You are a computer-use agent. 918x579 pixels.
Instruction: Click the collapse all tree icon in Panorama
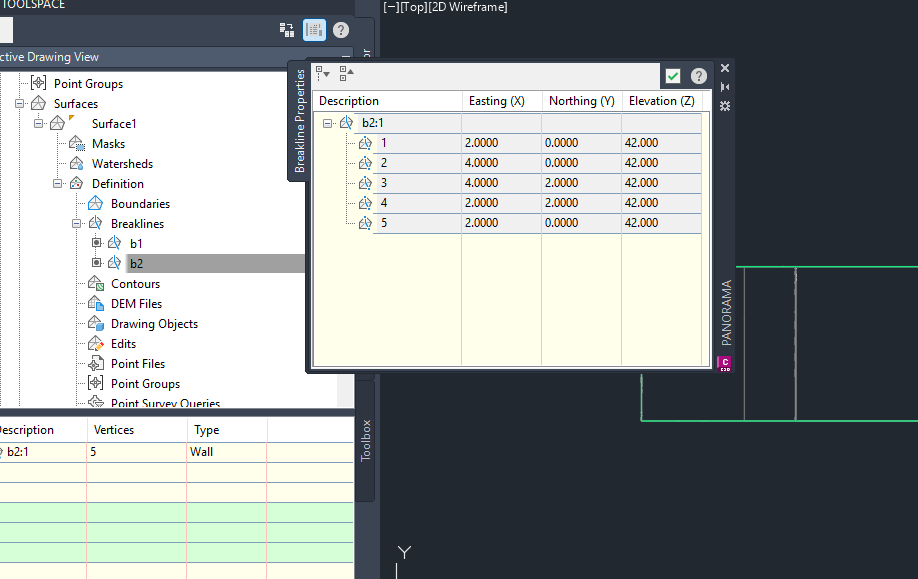point(347,73)
